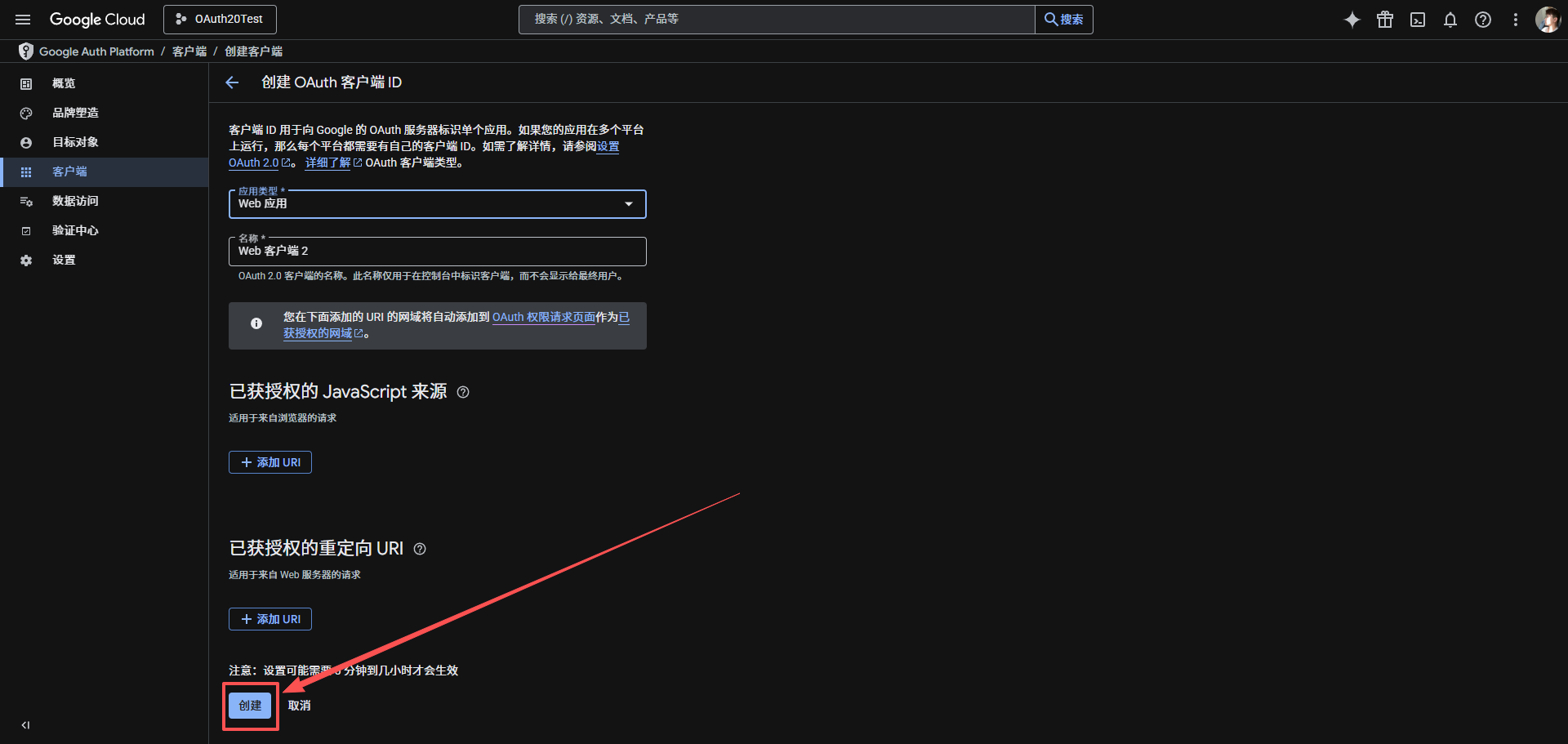Open the user account avatar

point(1548,20)
